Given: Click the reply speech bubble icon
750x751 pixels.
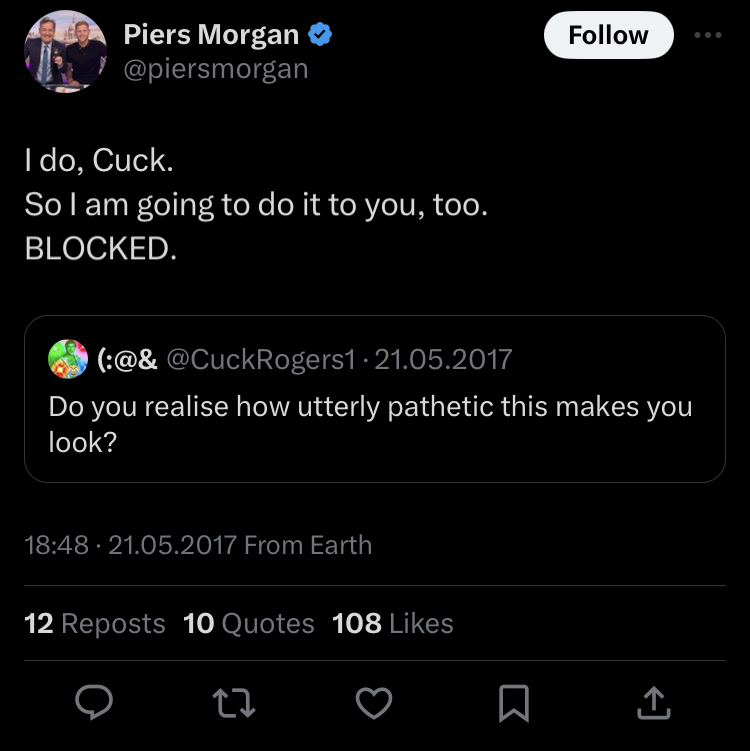Looking at the screenshot, I should (95, 703).
